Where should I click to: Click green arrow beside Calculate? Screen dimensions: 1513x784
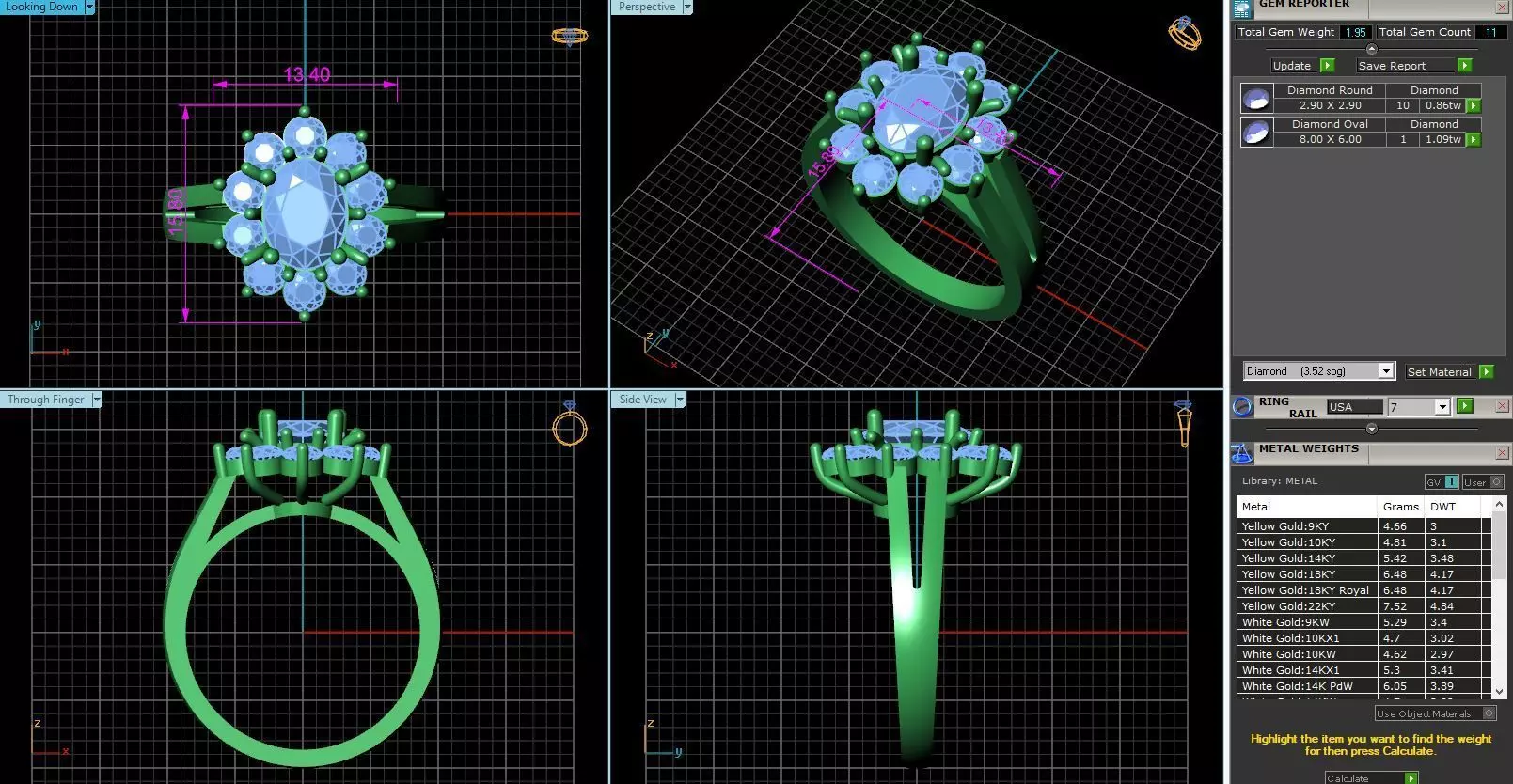[1411, 778]
